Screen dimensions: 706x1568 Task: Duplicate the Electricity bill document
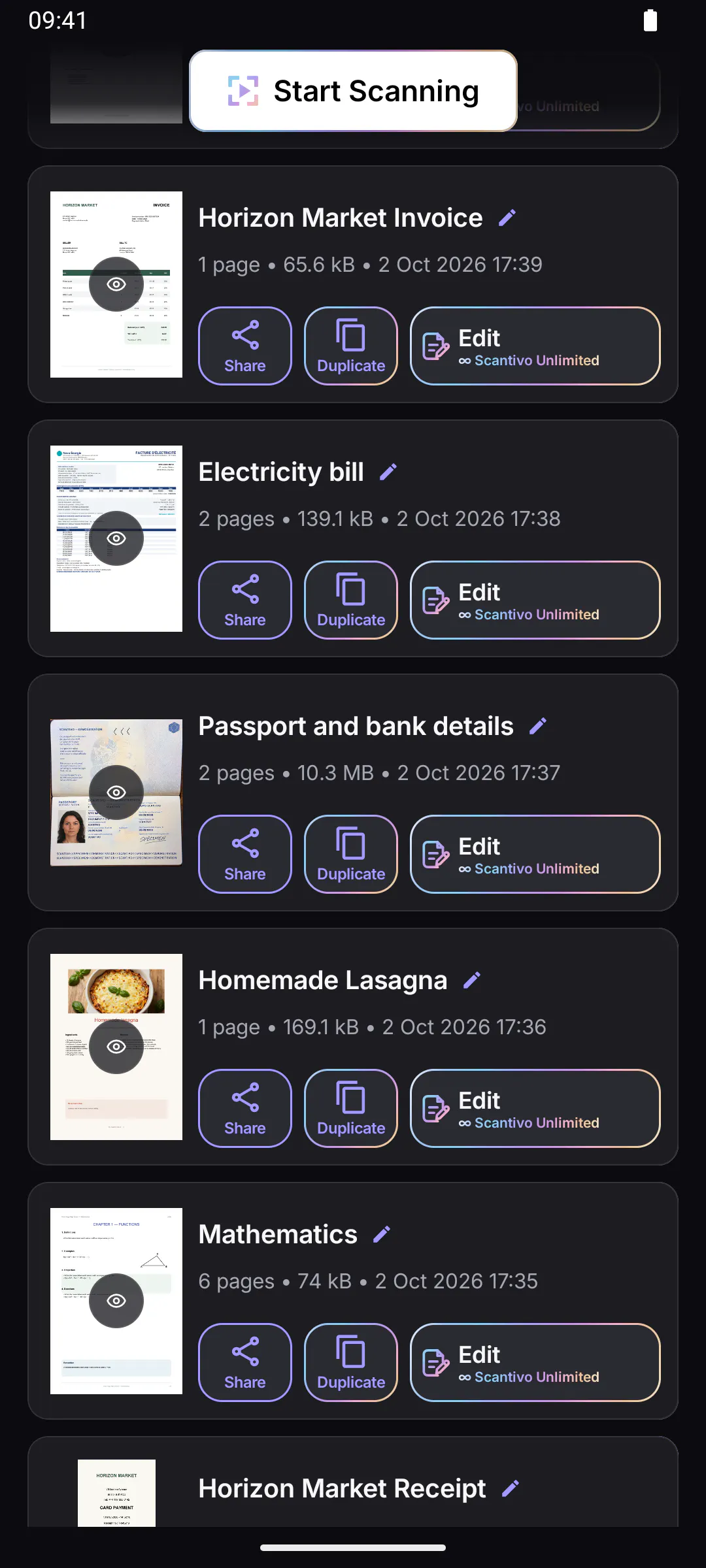[x=351, y=600]
